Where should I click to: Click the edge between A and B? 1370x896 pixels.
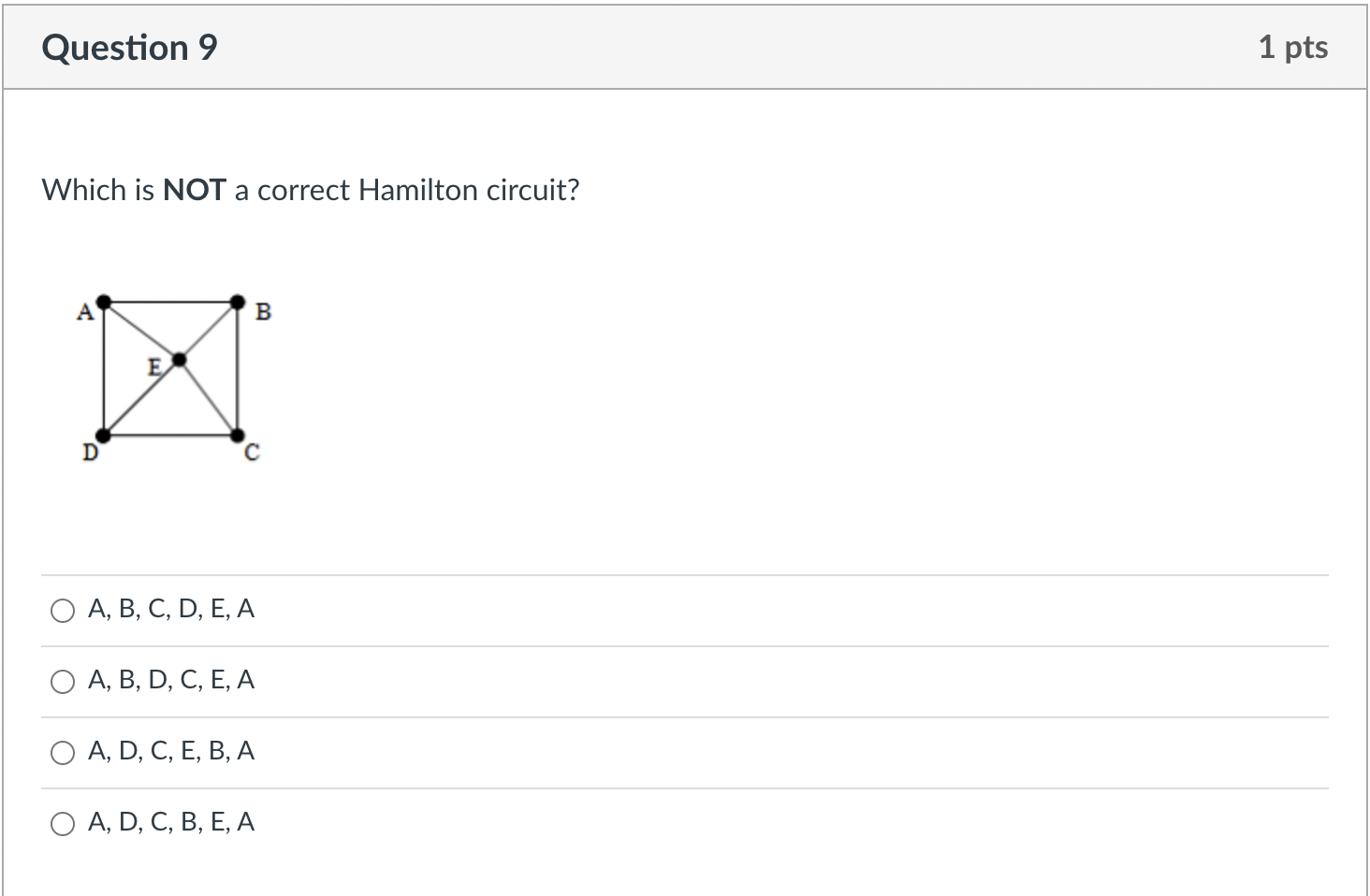point(170,301)
